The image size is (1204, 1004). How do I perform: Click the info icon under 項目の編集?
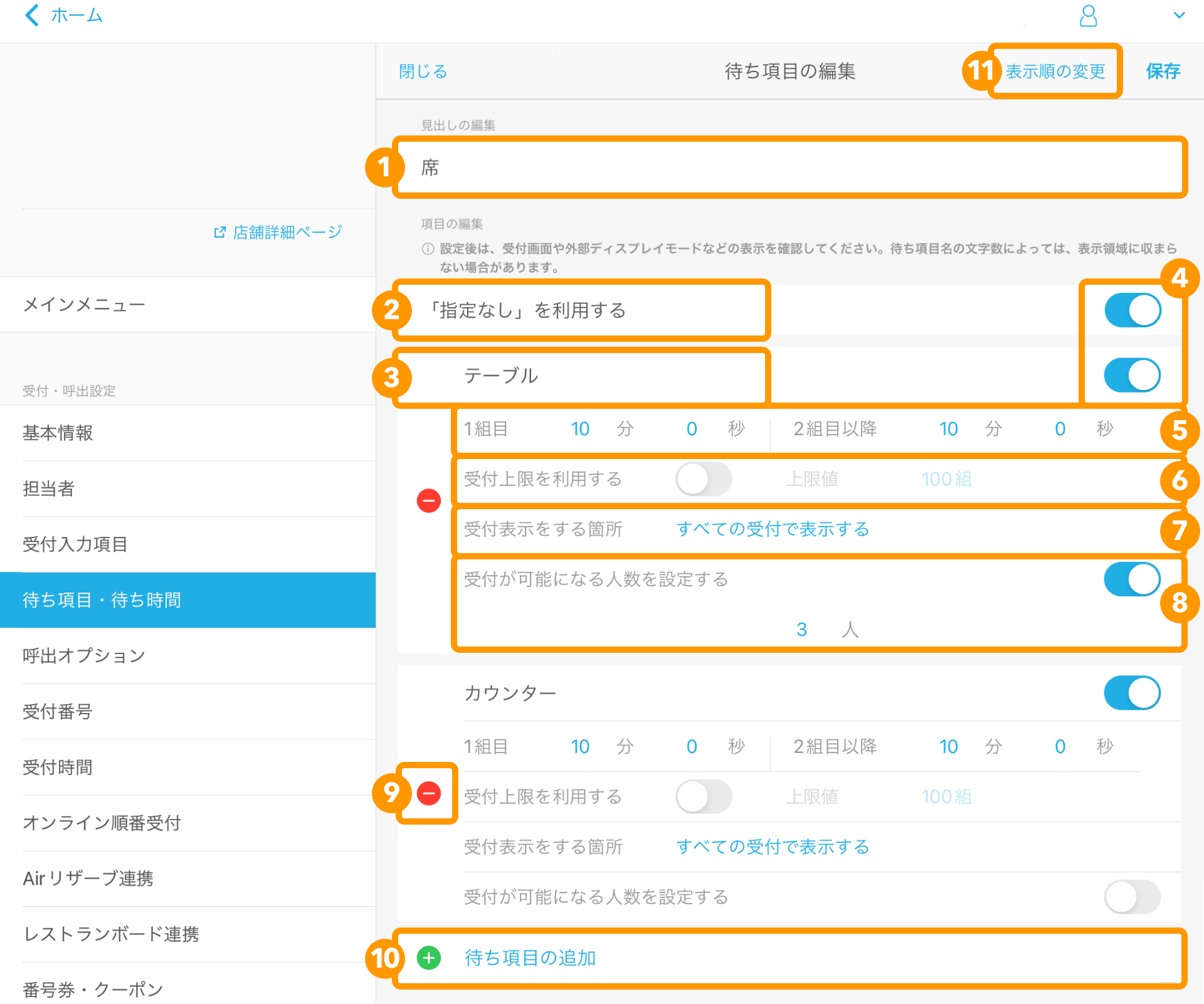click(427, 249)
